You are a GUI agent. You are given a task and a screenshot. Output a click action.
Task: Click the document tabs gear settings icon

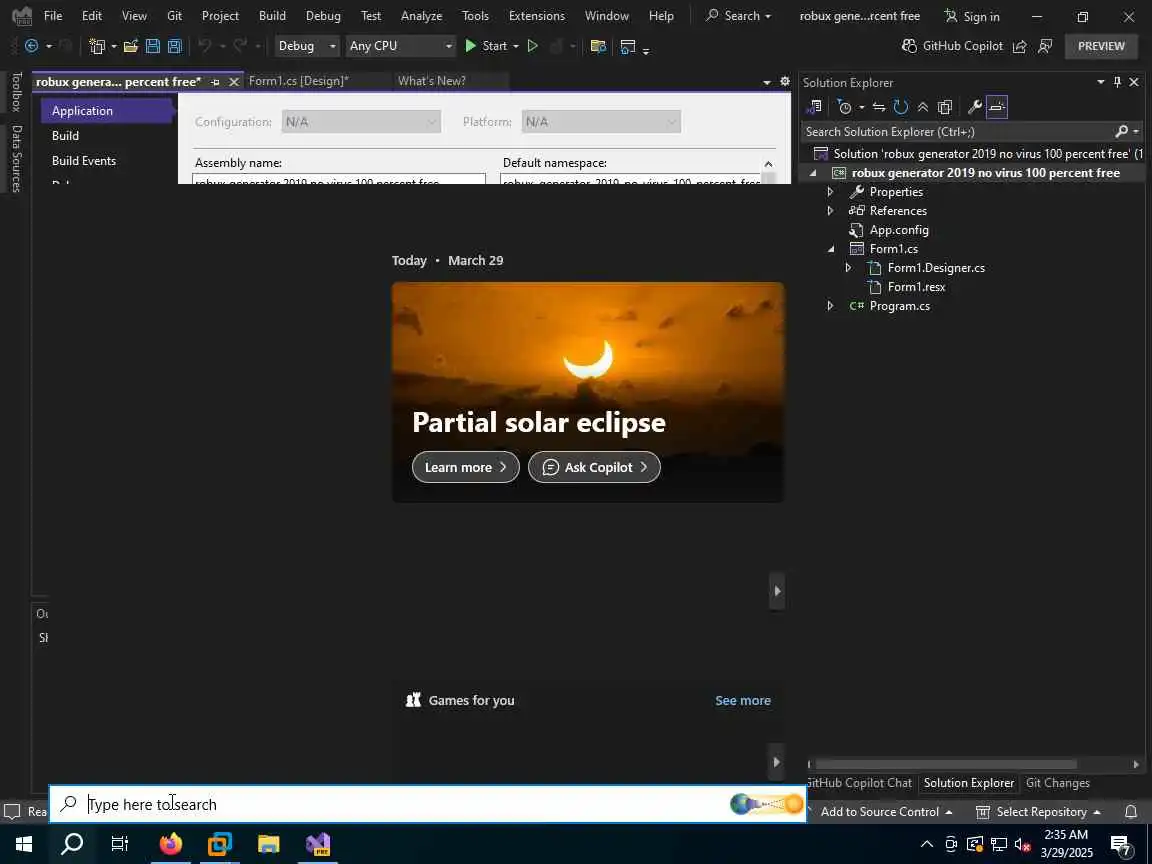coord(785,82)
